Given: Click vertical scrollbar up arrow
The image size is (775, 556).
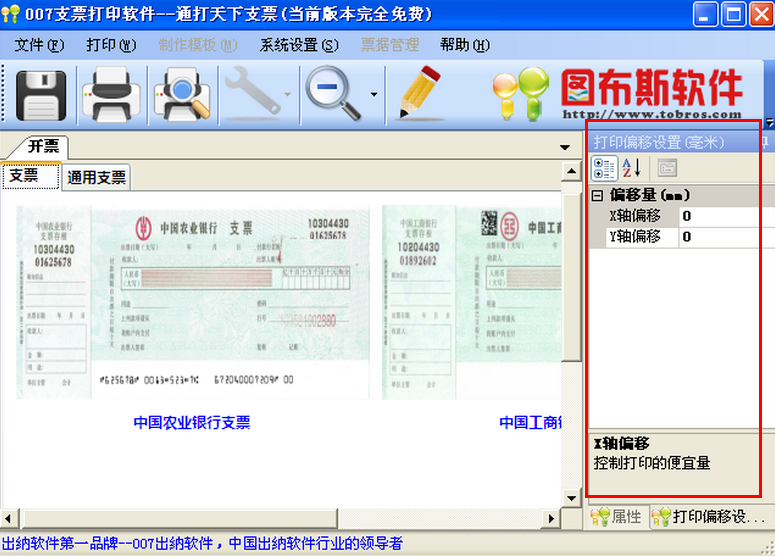Looking at the screenshot, I should [572, 171].
